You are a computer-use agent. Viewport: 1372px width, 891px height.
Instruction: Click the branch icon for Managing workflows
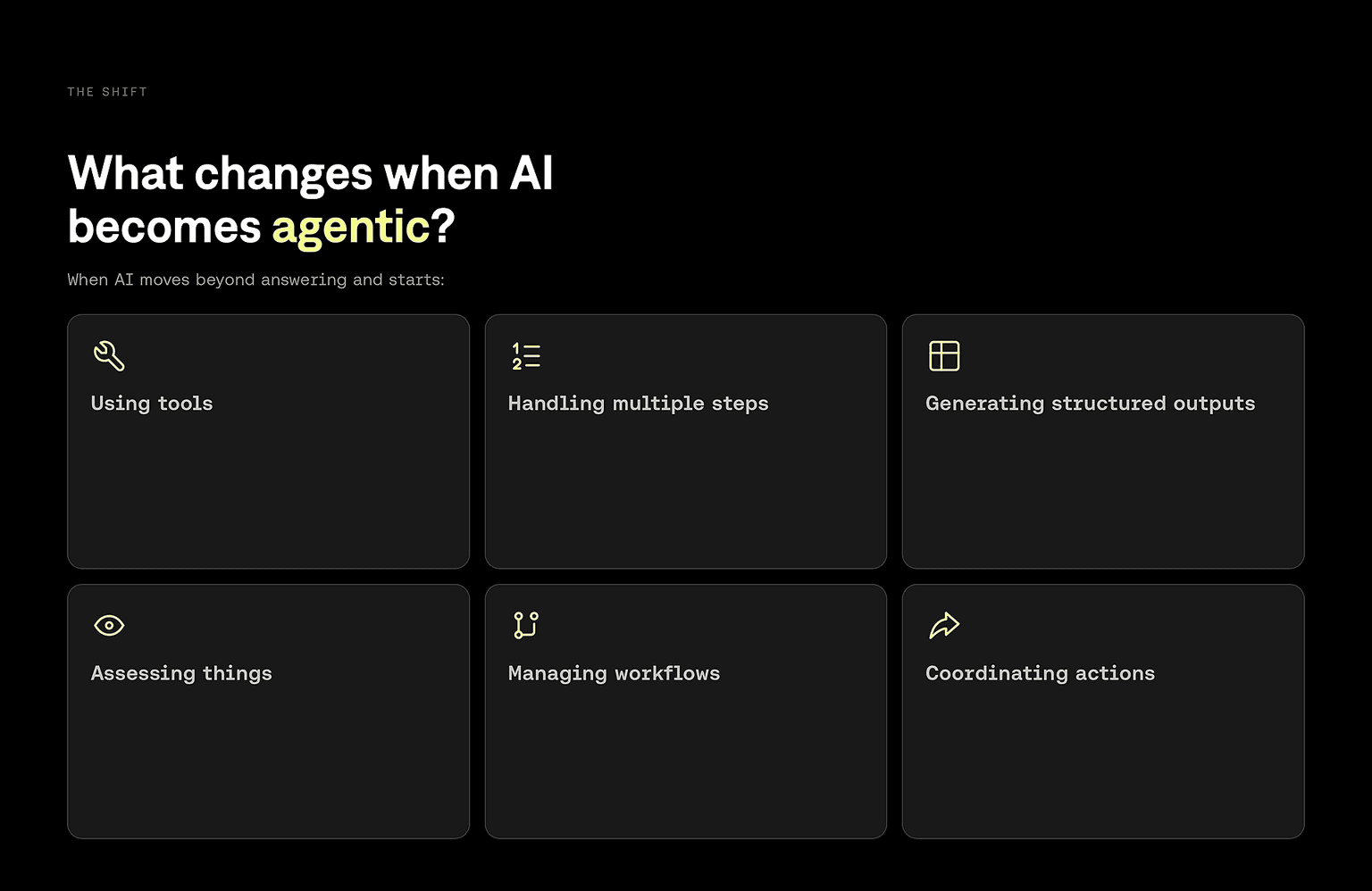(526, 625)
